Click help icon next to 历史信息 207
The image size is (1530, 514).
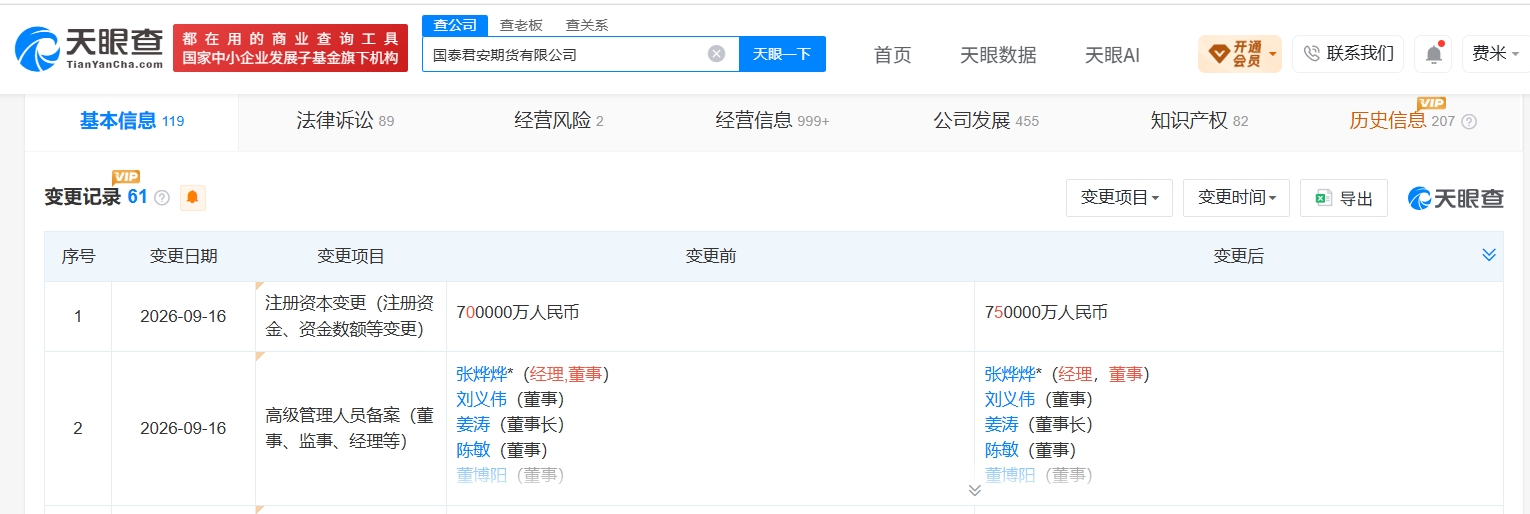1468,122
